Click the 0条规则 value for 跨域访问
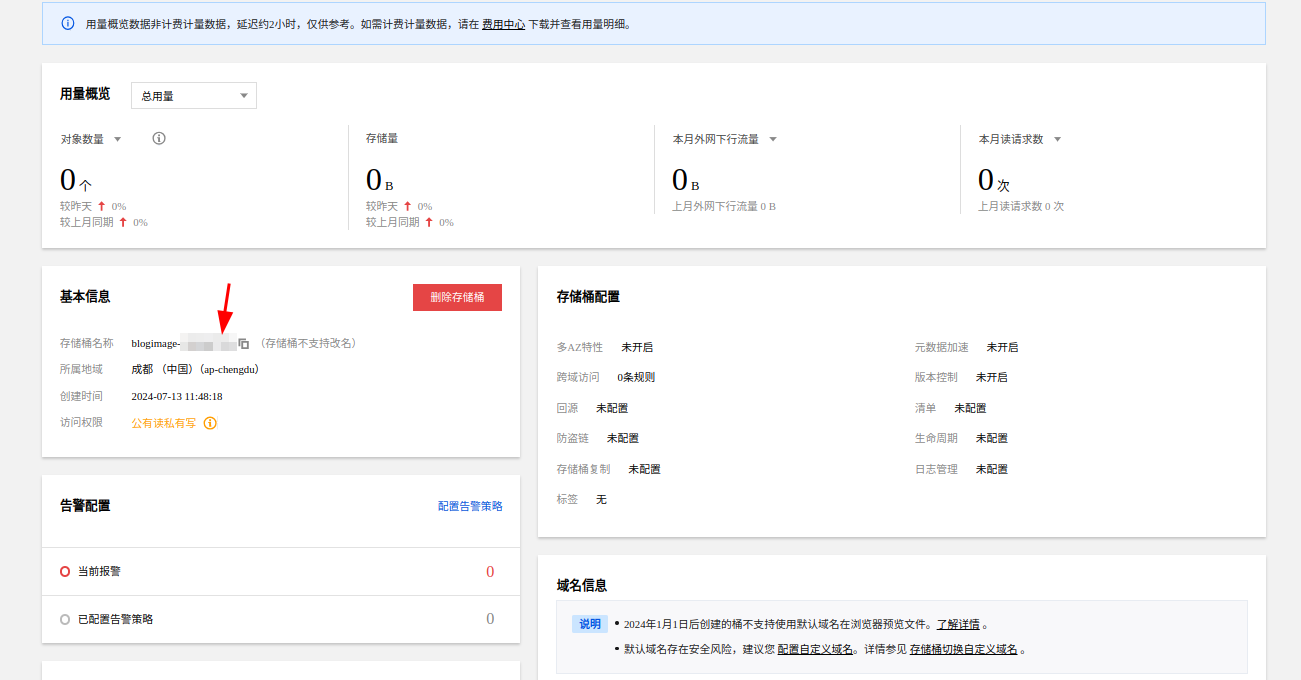The height and width of the screenshot is (680, 1301). click(636, 377)
